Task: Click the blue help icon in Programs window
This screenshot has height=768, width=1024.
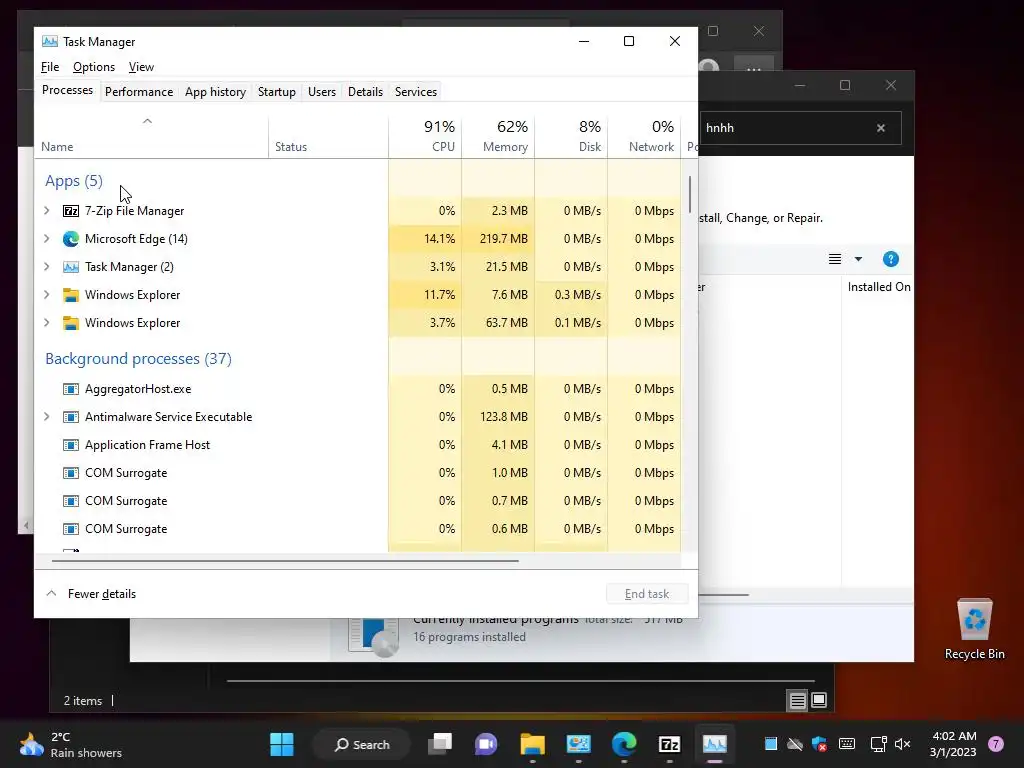Action: (x=891, y=259)
